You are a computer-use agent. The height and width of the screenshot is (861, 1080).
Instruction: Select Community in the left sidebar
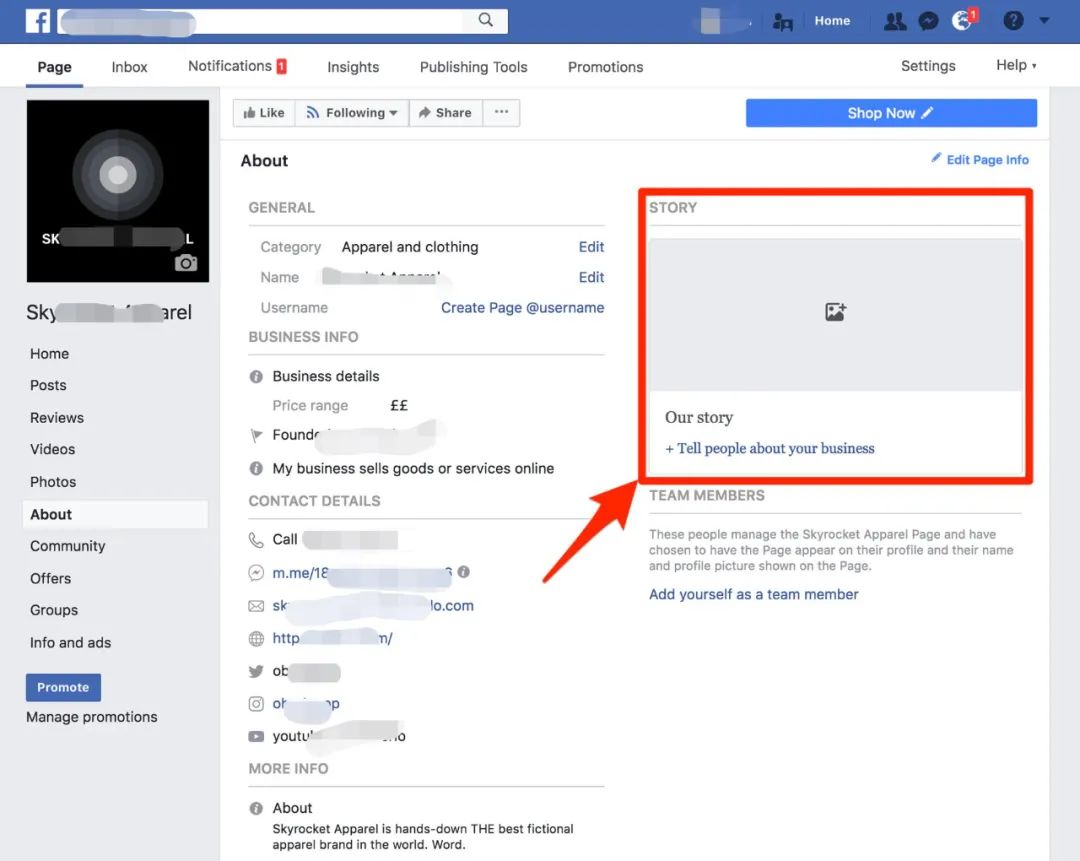[68, 546]
